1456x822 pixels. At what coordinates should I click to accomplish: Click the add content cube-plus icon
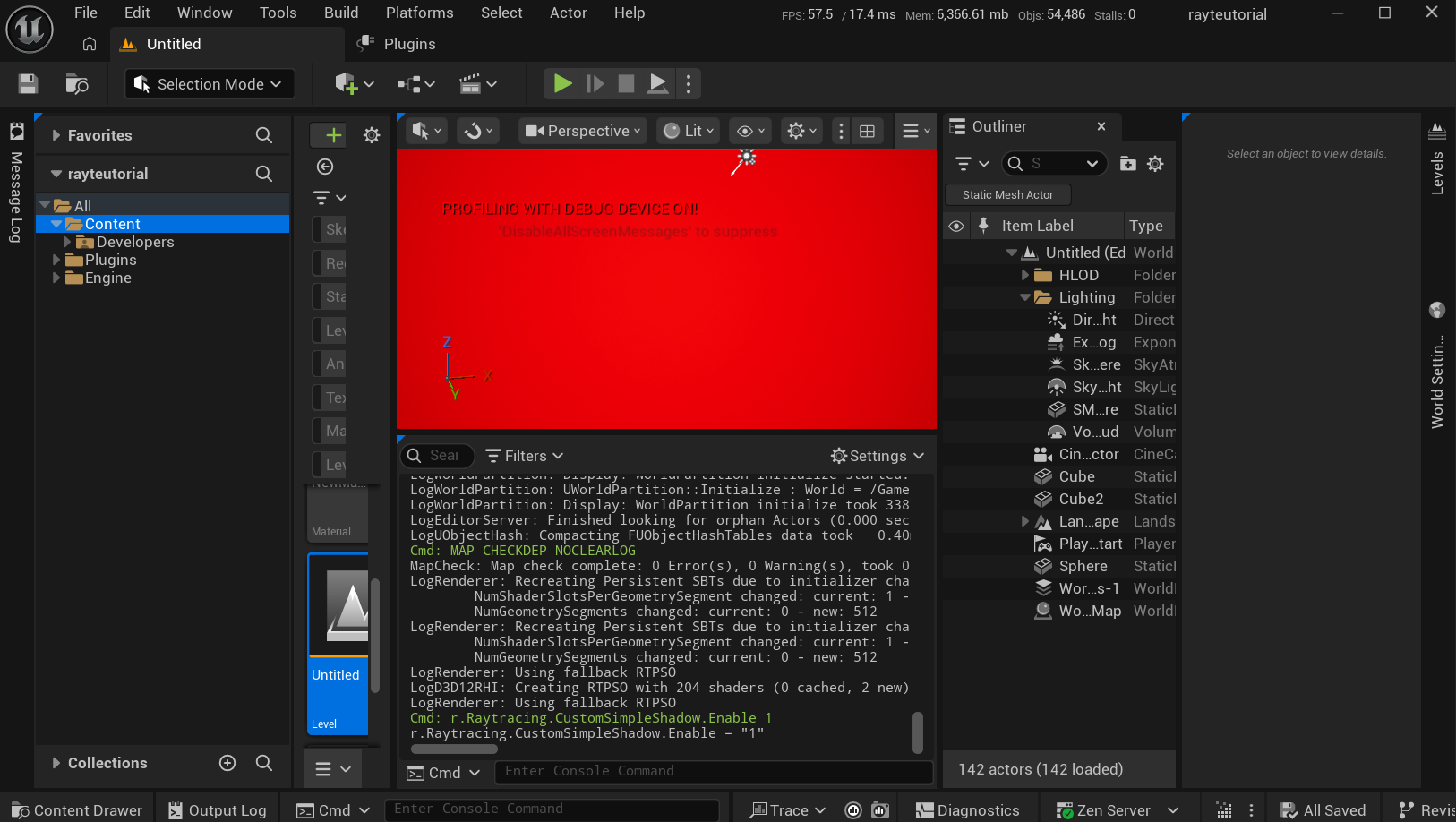click(347, 84)
